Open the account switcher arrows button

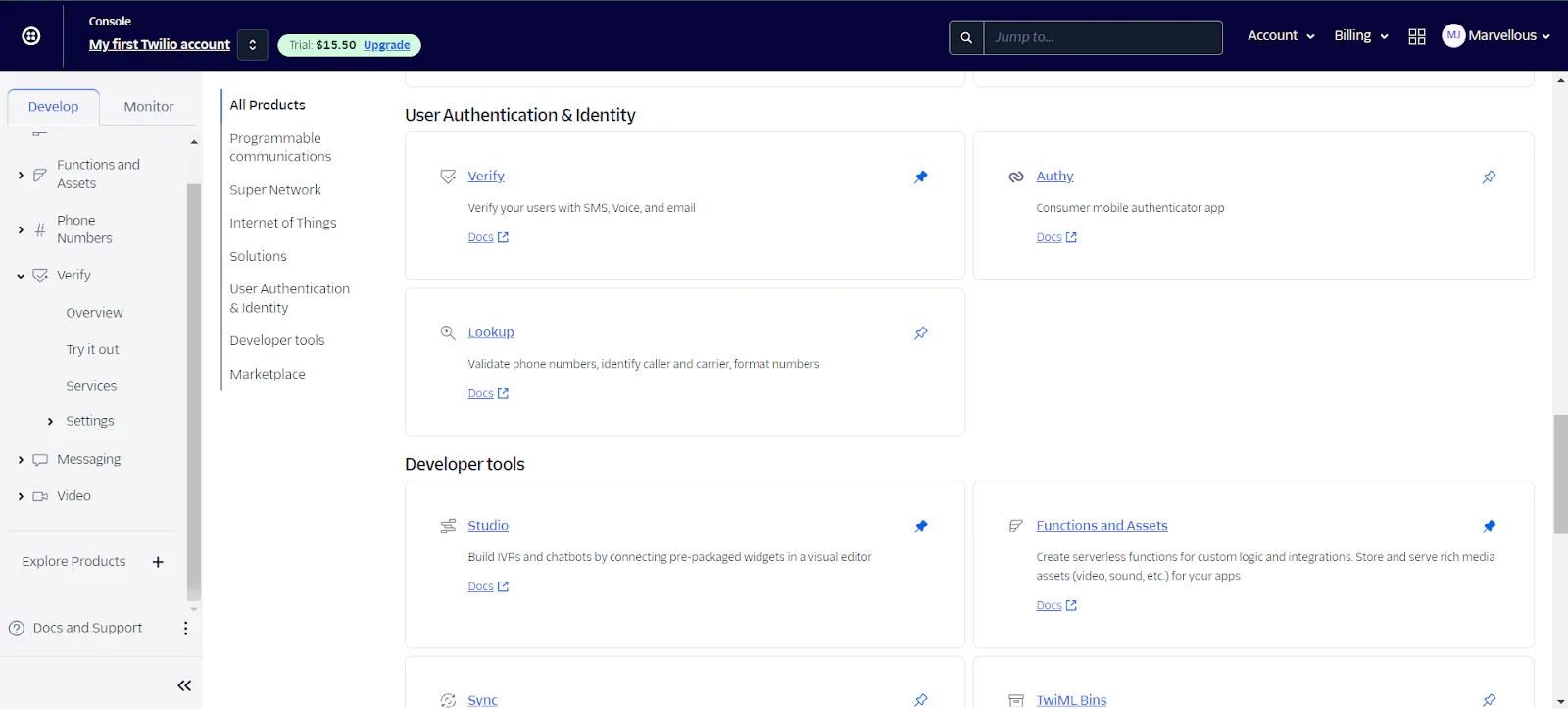253,45
